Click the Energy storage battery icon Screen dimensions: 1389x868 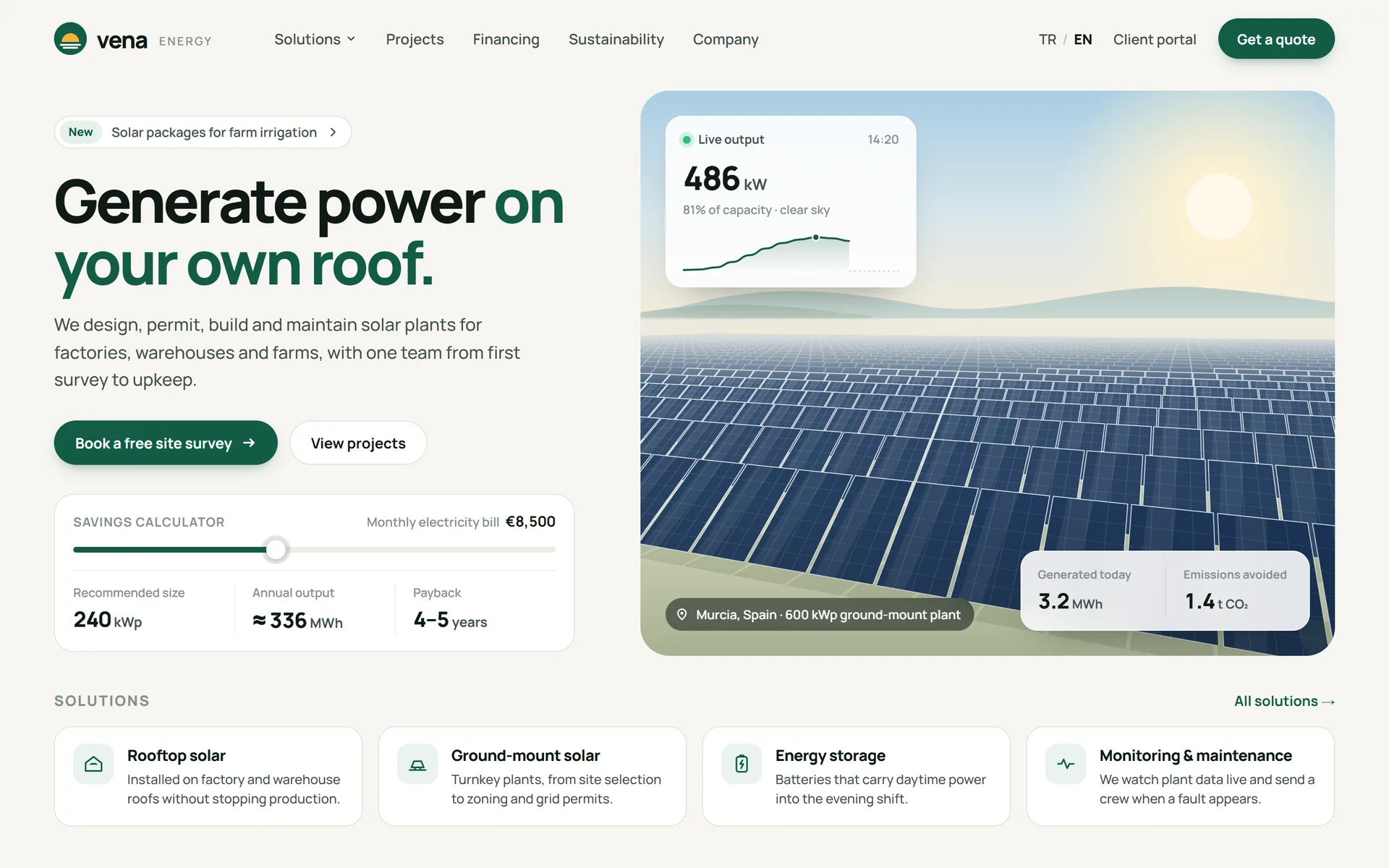(x=742, y=764)
